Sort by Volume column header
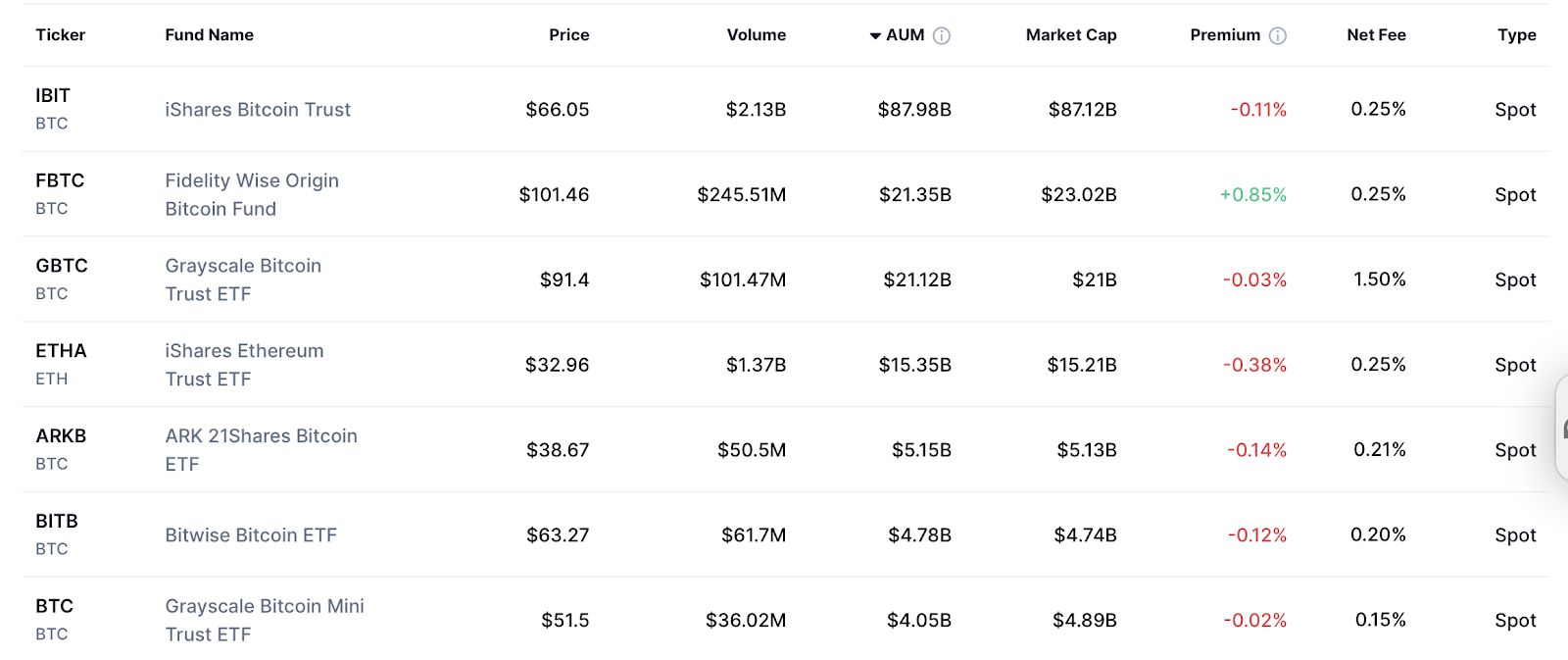The height and width of the screenshot is (660, 1568). pyautogui.click(x=757, y=35)
